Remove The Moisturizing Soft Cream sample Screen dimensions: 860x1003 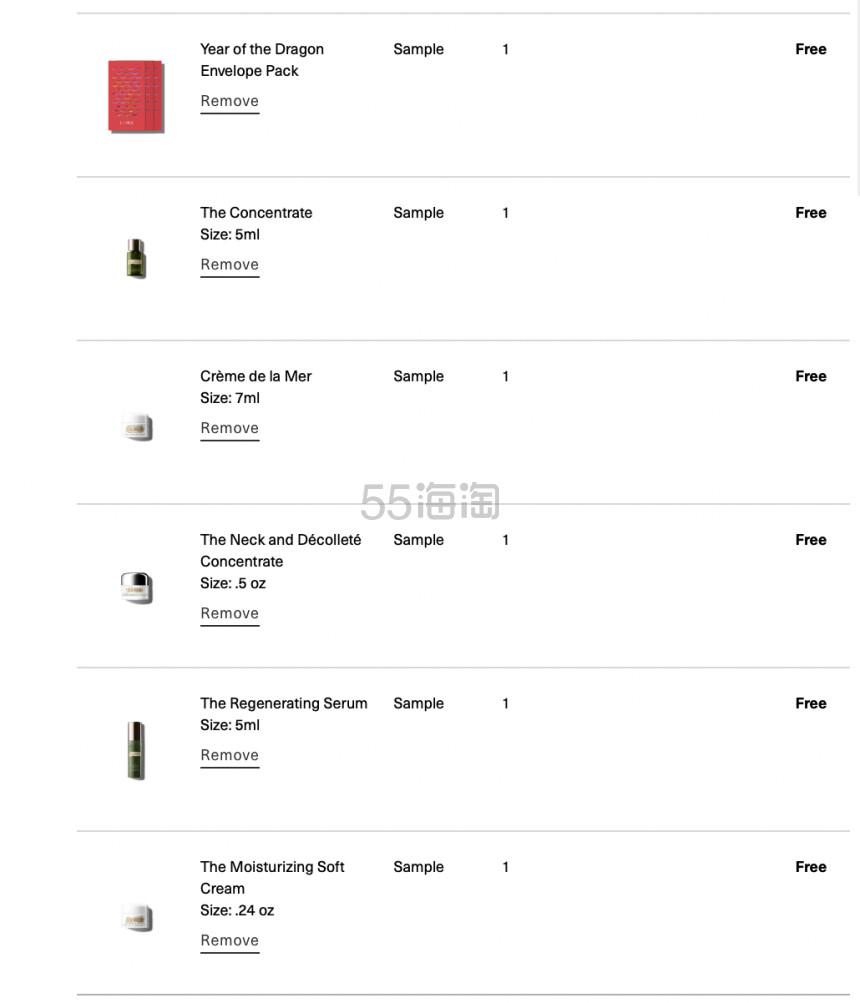pyautogui.click(x=230, y=941)
